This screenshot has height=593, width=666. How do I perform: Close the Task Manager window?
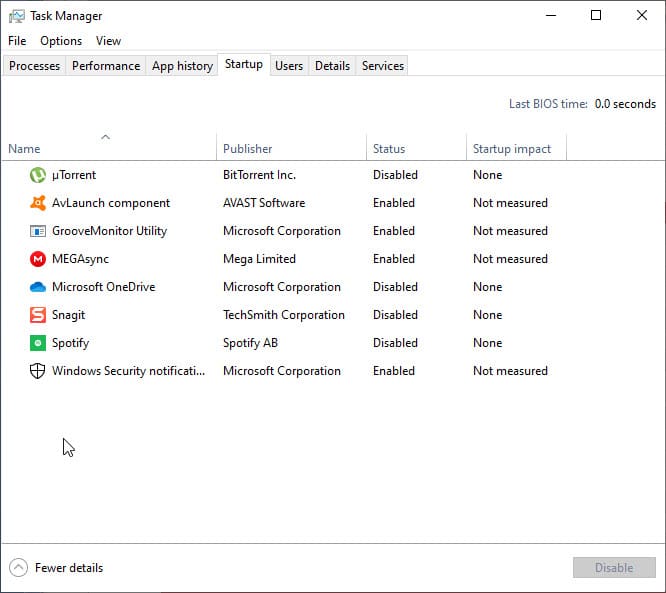pyautogui.click(x=642, y=16)
